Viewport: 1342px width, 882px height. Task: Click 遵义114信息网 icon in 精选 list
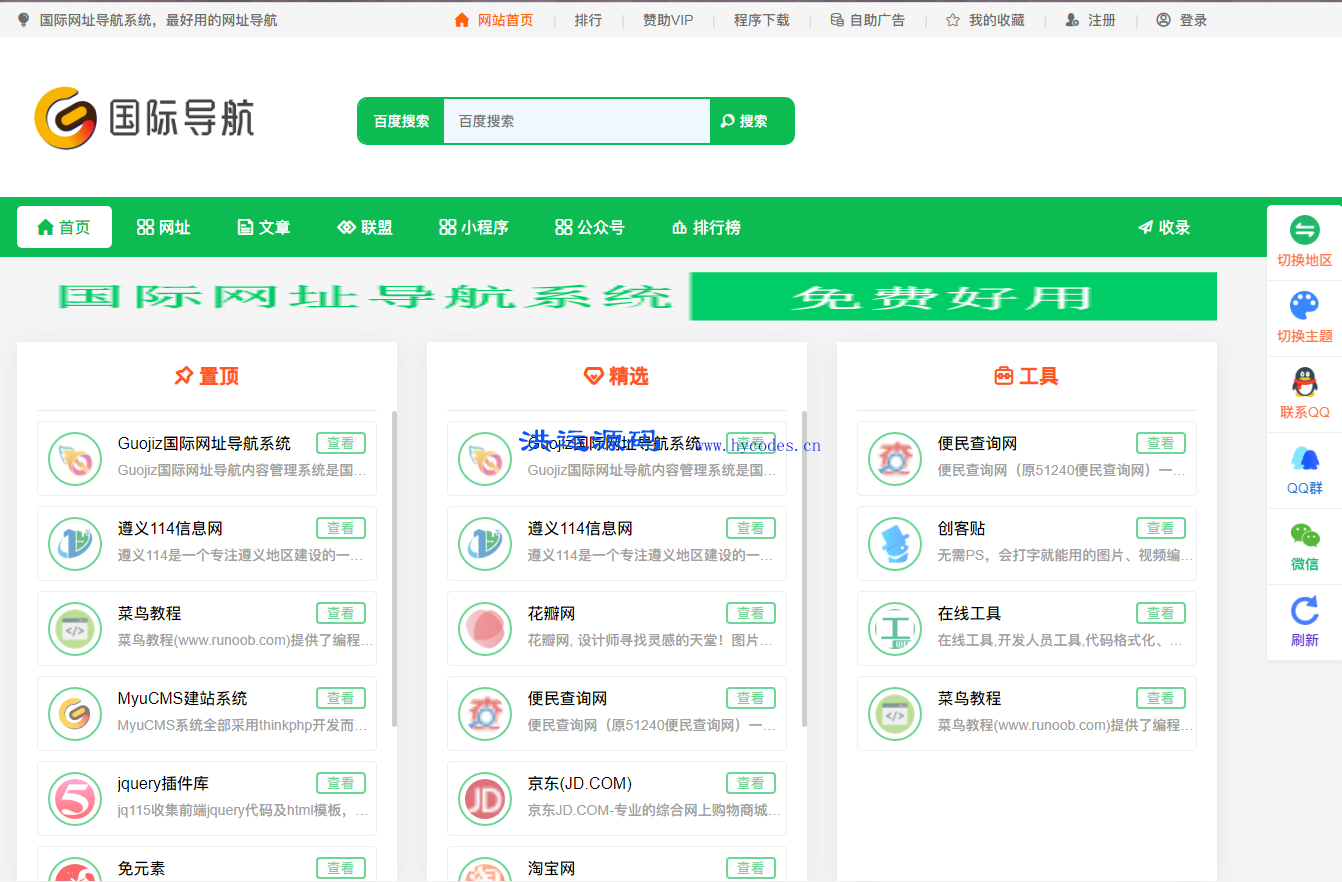click(x=485, y=544)
